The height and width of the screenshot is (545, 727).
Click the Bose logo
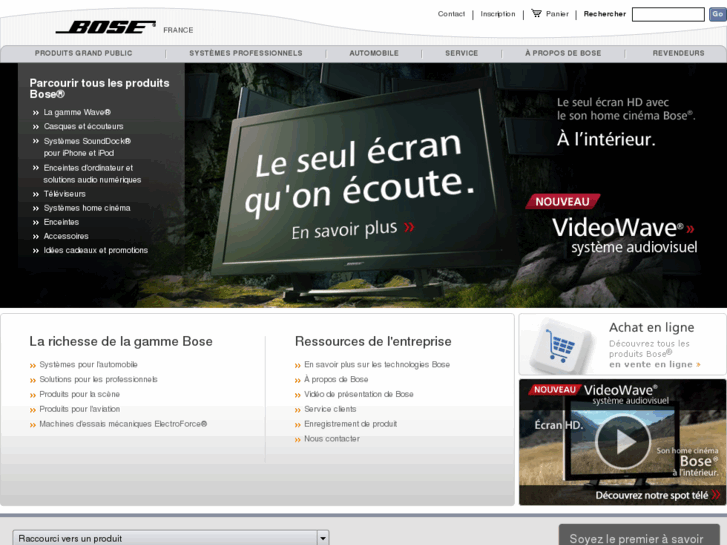pos(106,27)
